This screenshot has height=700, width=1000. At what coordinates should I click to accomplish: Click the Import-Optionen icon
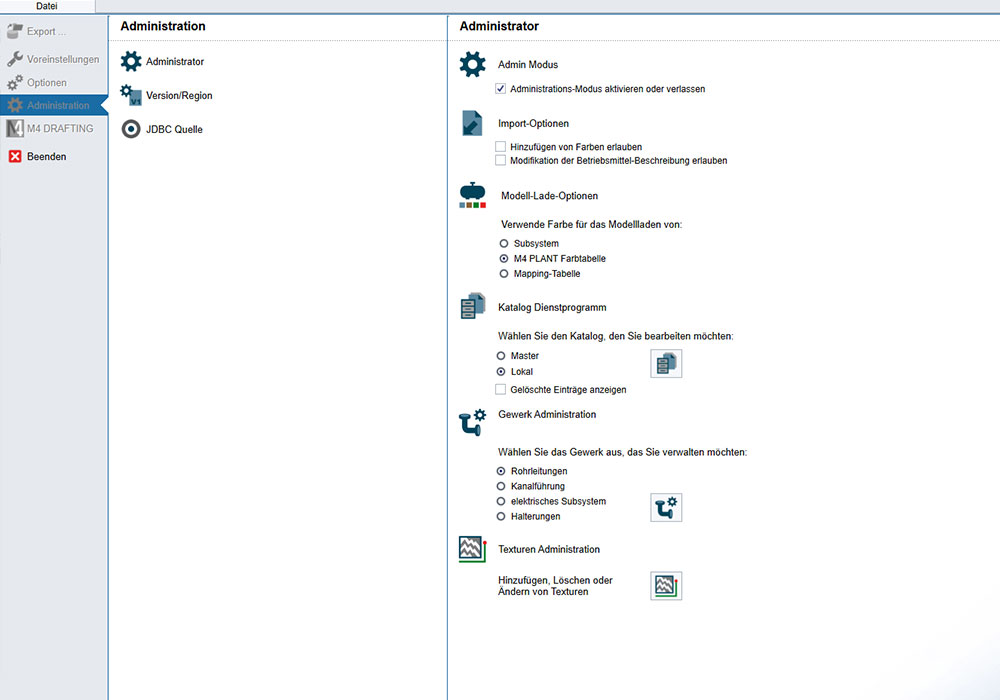pos(472,123)
